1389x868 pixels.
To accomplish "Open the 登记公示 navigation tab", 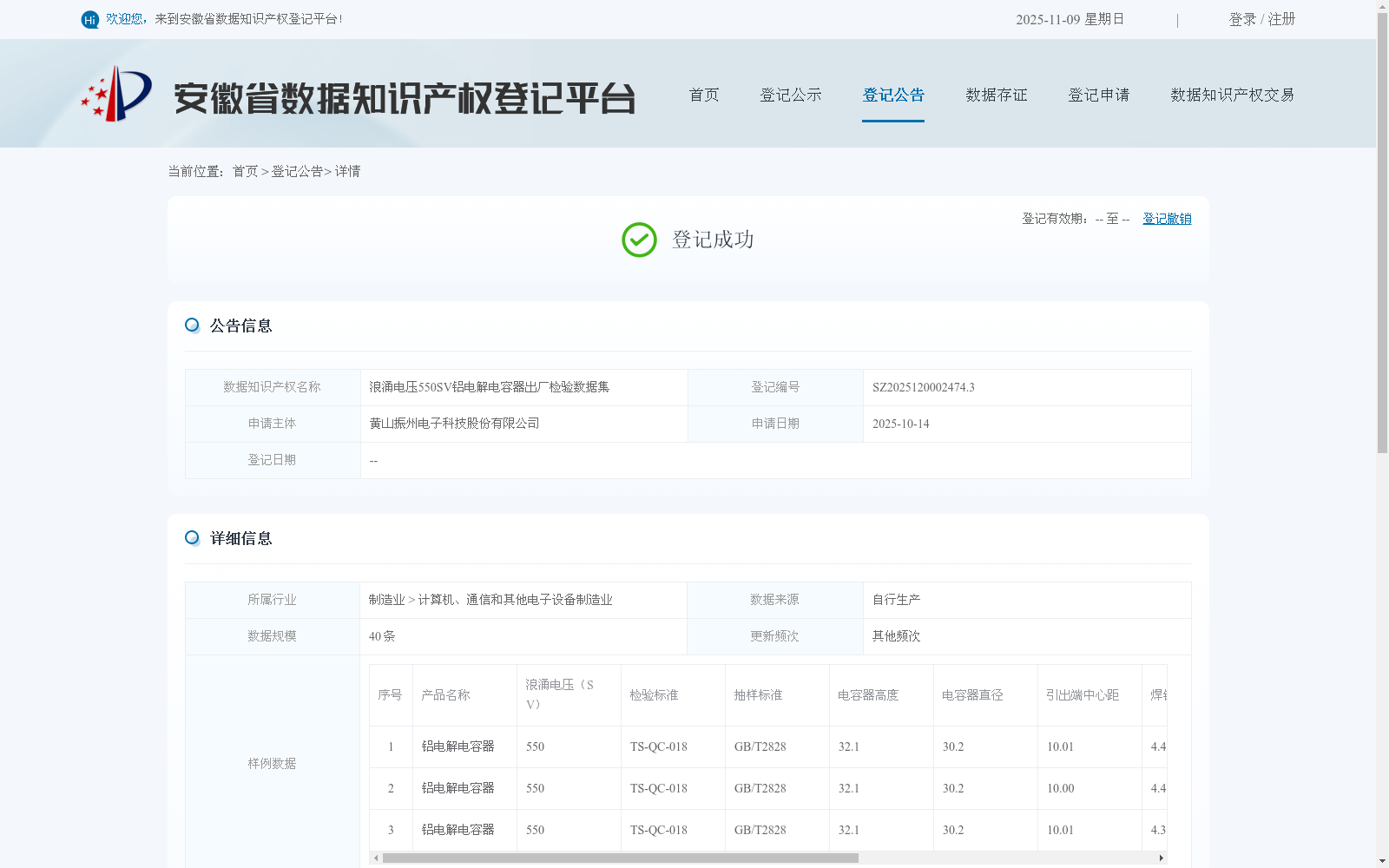I will 791,95.
